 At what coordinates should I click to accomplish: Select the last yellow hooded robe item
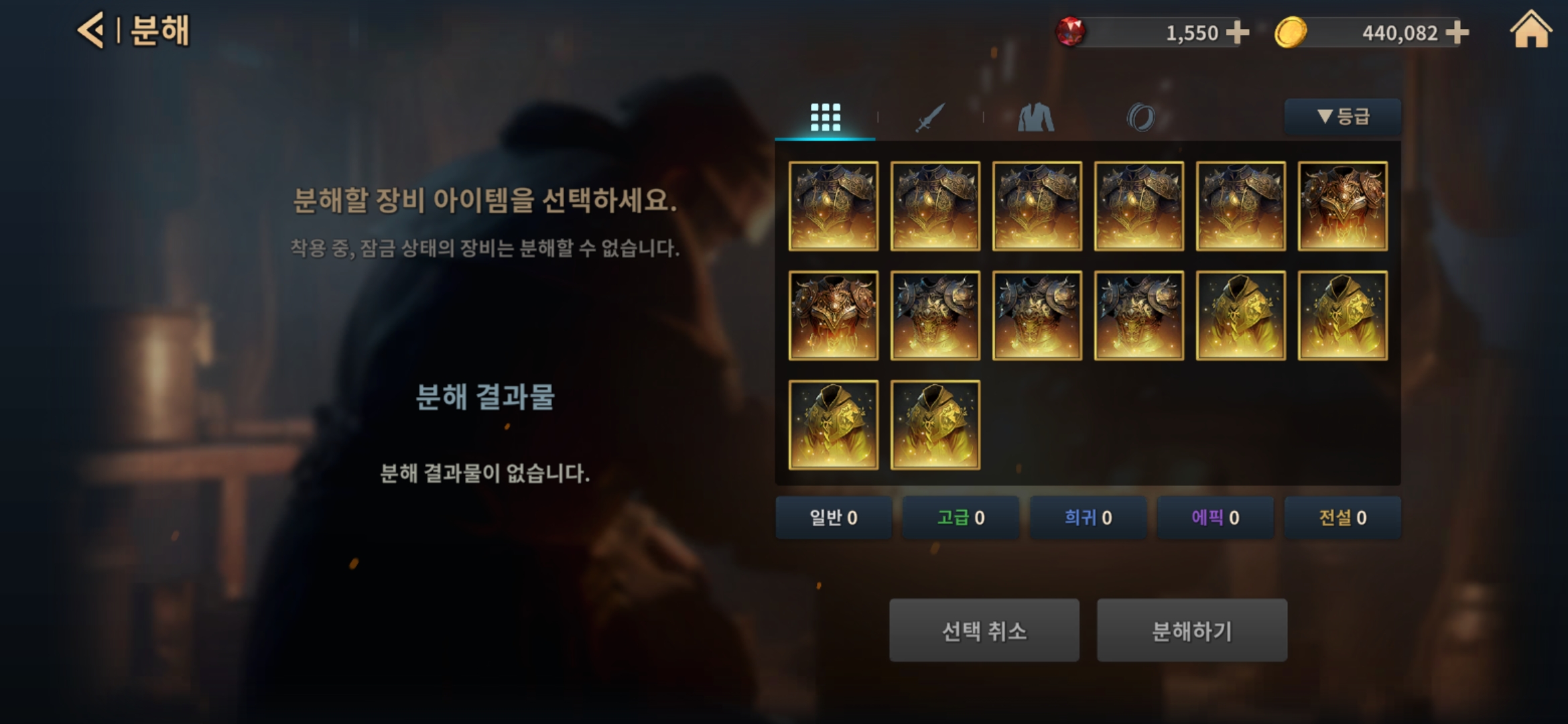tap(935, 424)
